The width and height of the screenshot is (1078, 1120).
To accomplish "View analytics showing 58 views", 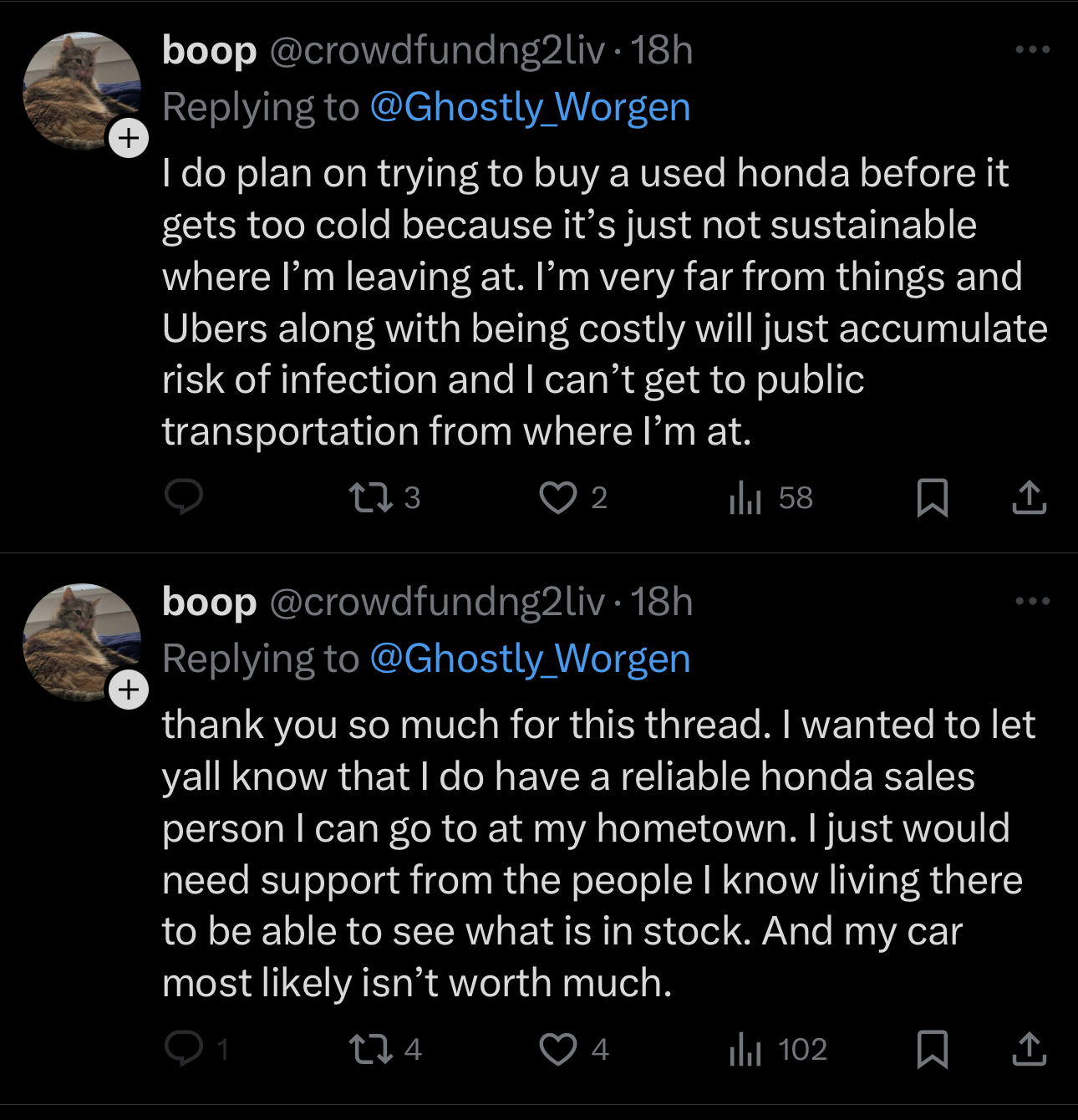I will point(770,497).
